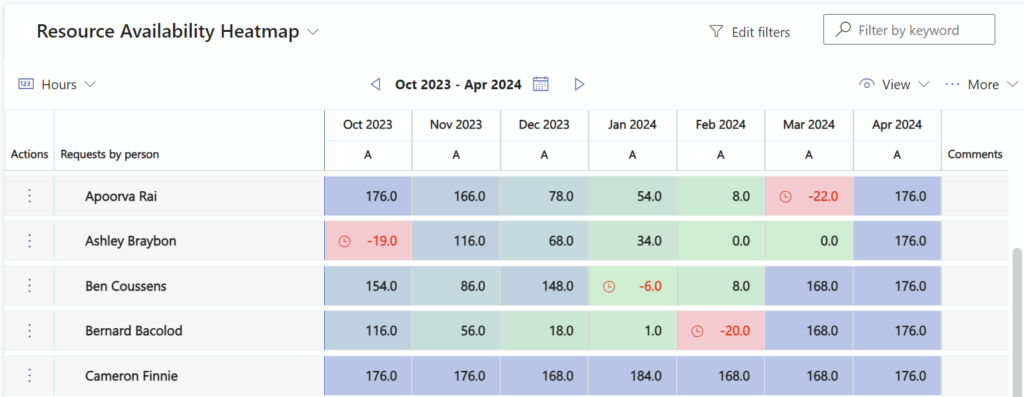
Task: Open actions menu for Ben Coussens
Action: (x=29, y=285)
